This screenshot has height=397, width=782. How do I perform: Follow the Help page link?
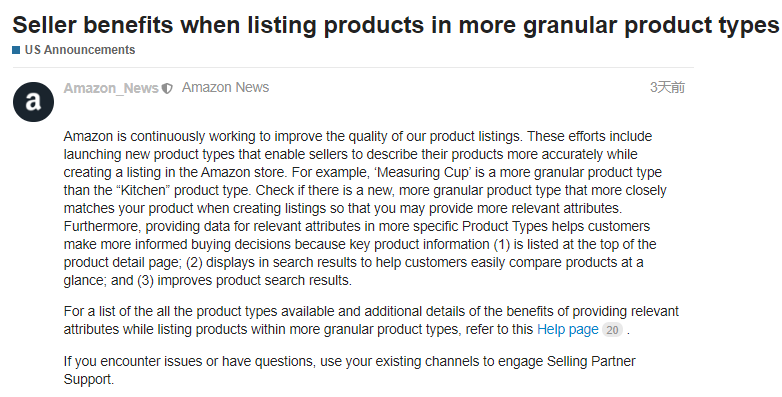click(x=568, y=330)
